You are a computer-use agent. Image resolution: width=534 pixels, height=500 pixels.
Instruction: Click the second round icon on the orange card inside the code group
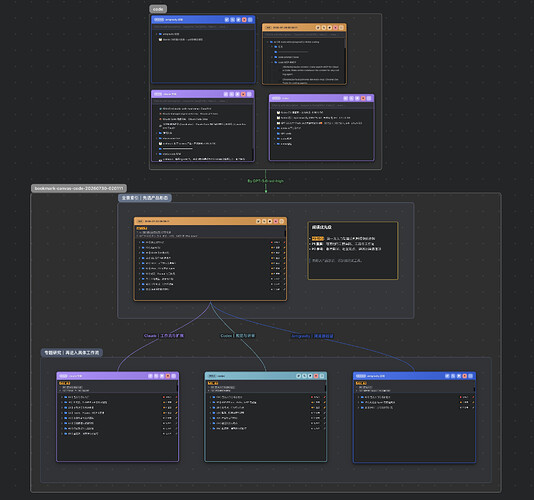tap(324, 28)
